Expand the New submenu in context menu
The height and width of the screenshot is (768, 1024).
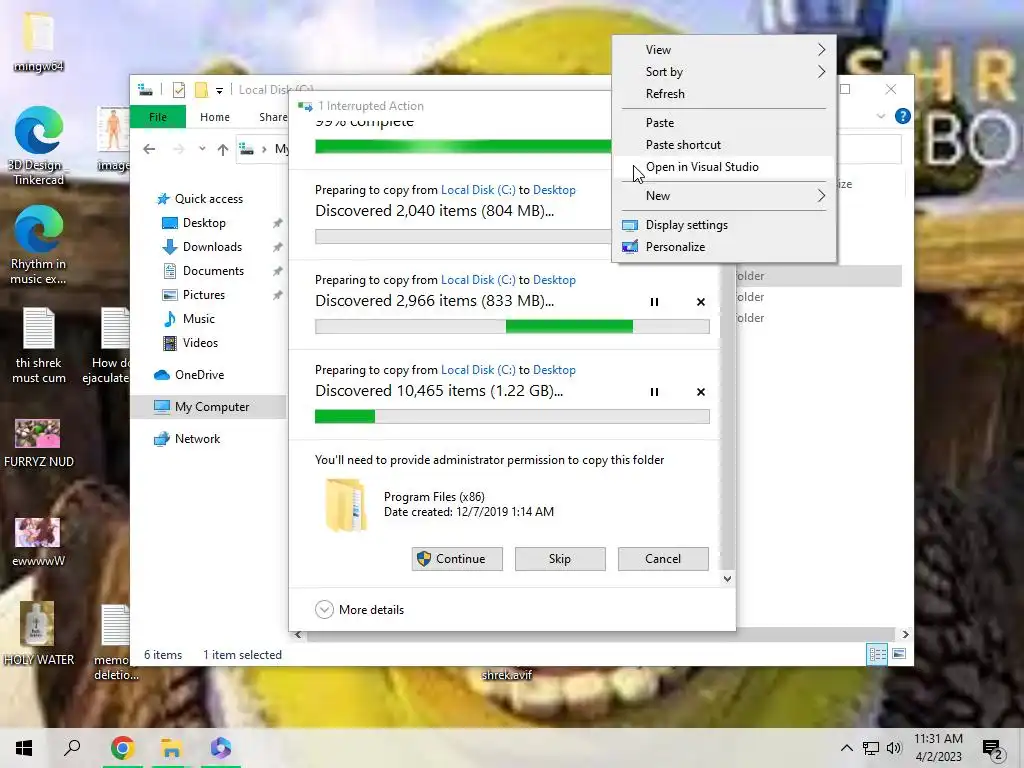pyautogui.click(x=724, y=196)
